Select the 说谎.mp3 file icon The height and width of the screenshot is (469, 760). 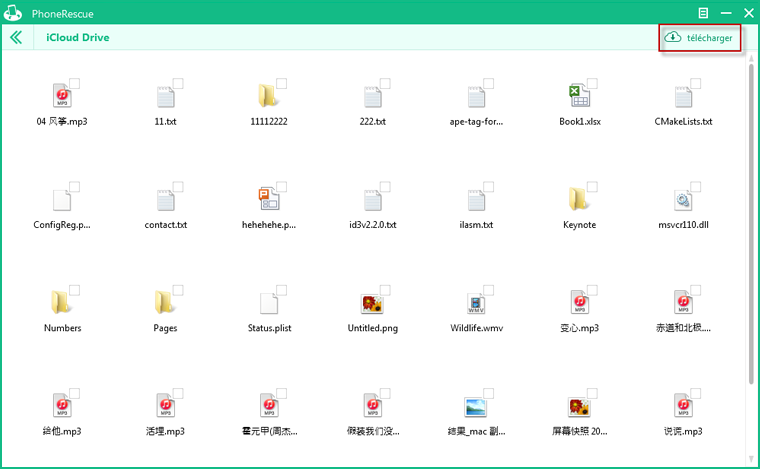(683, 406)
